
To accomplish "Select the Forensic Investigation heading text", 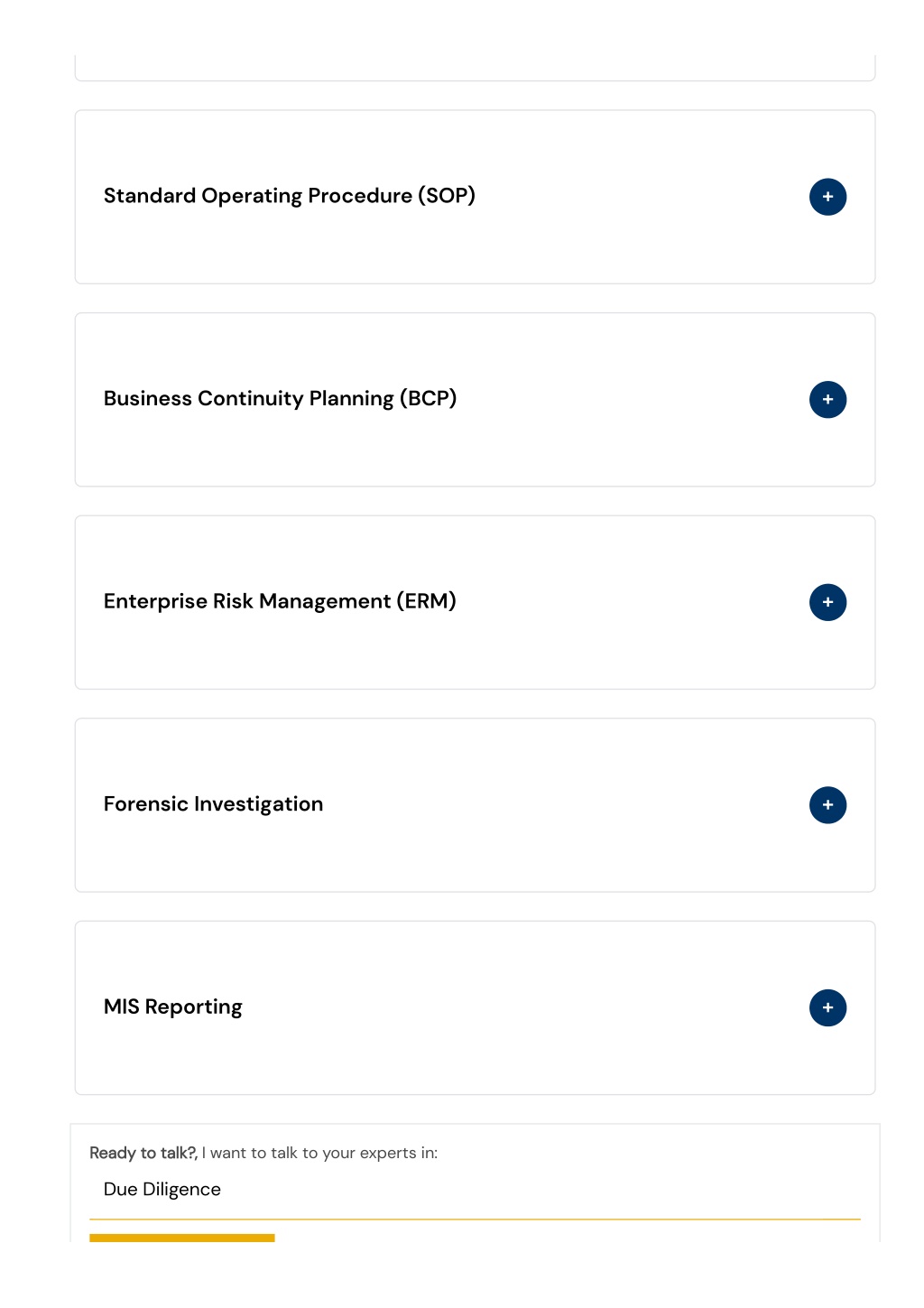I will (x=213, y=804).
